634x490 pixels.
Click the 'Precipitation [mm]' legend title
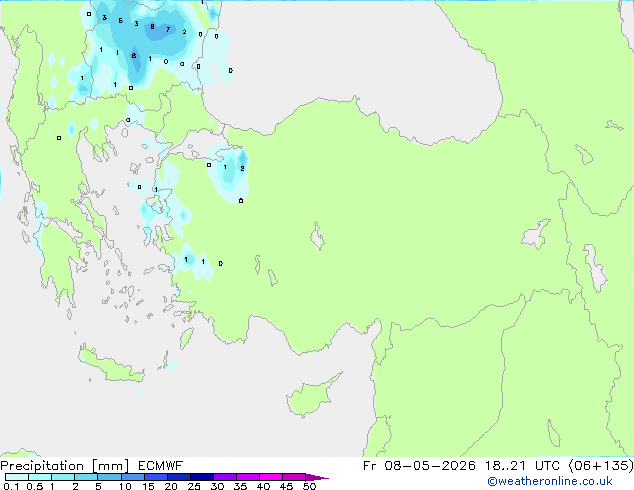[65, 466]
